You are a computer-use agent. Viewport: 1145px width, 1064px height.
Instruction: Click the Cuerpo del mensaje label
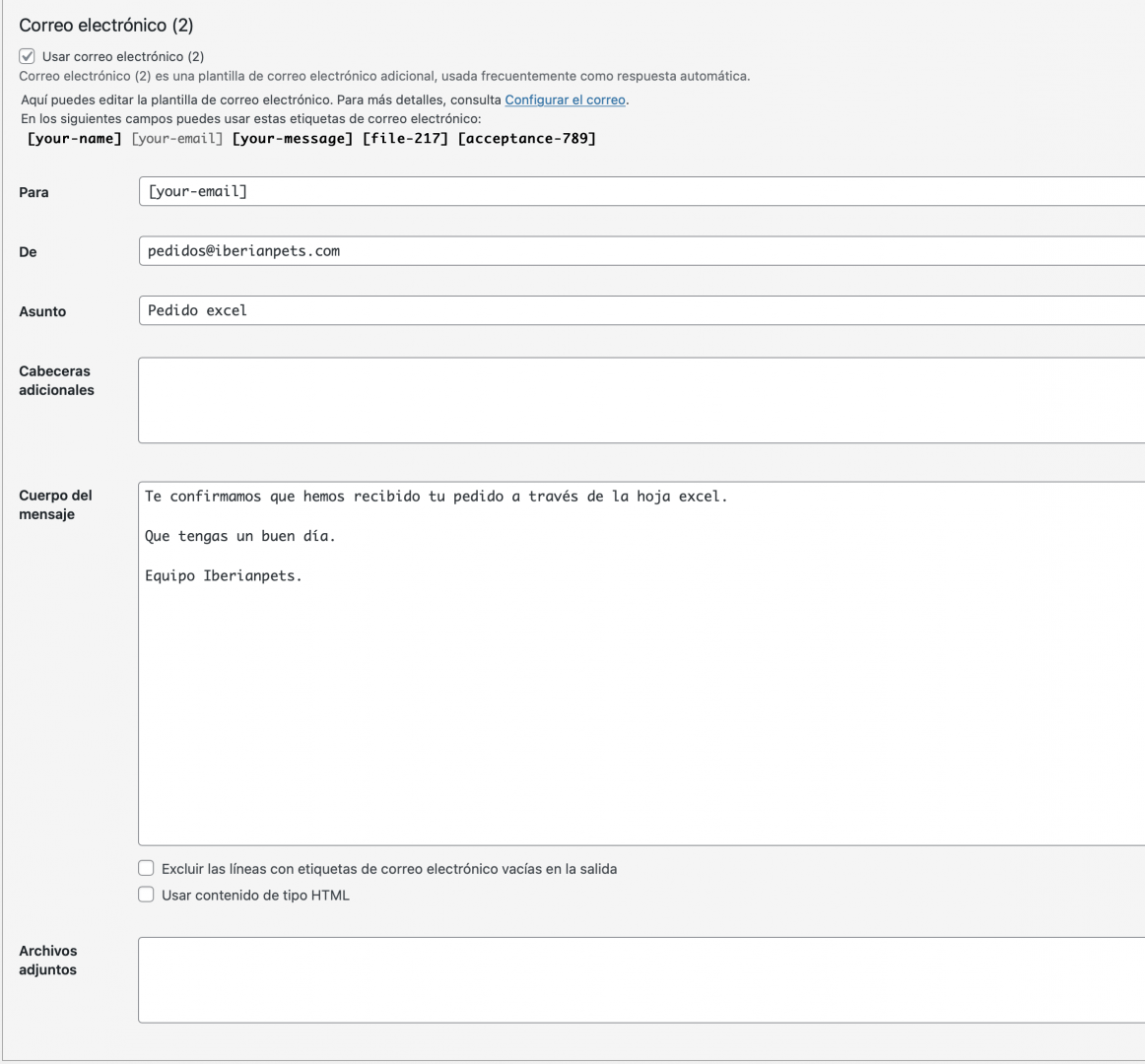tap(55, 504)
